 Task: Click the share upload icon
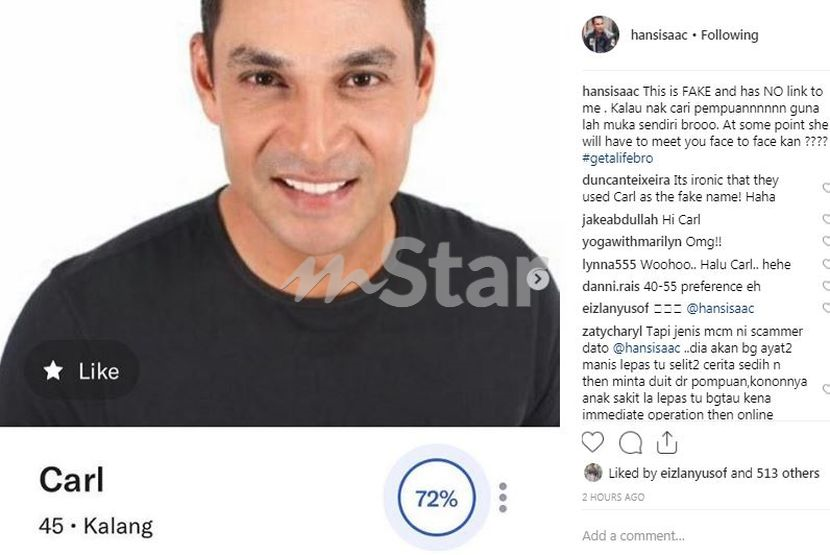pos(667,443)
